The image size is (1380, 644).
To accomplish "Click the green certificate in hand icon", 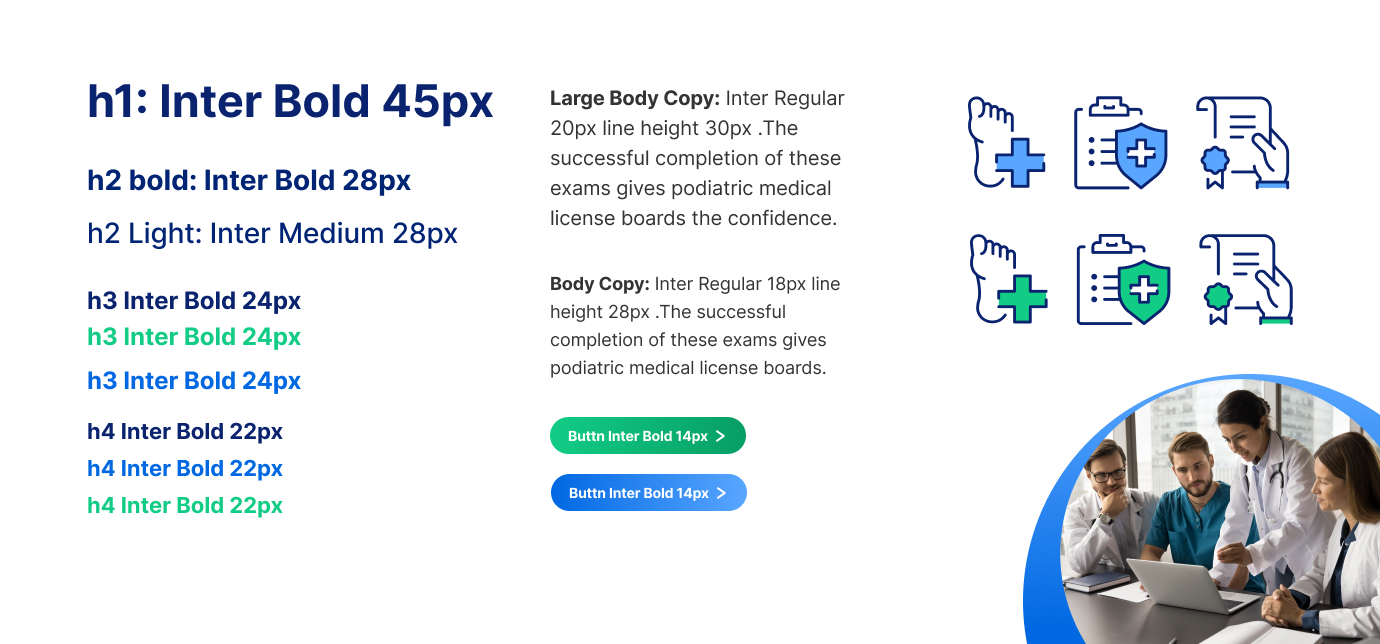I will point(1245,280).
